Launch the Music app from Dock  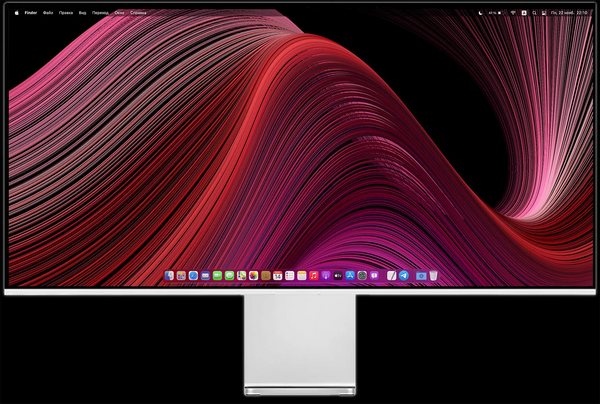click(x=314, y=275)
